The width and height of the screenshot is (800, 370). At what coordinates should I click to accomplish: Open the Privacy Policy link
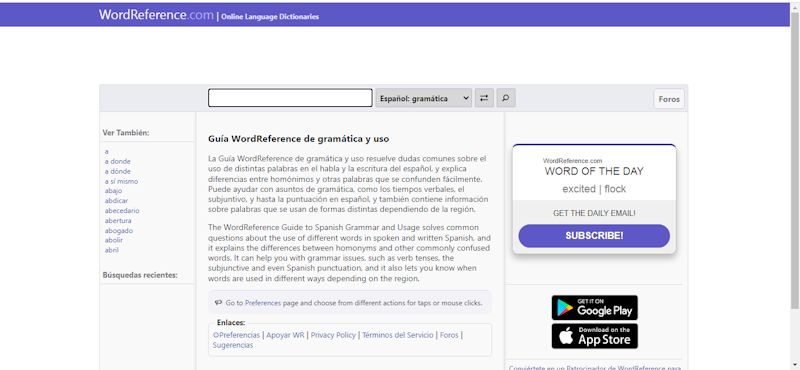(x=333, y=335)
